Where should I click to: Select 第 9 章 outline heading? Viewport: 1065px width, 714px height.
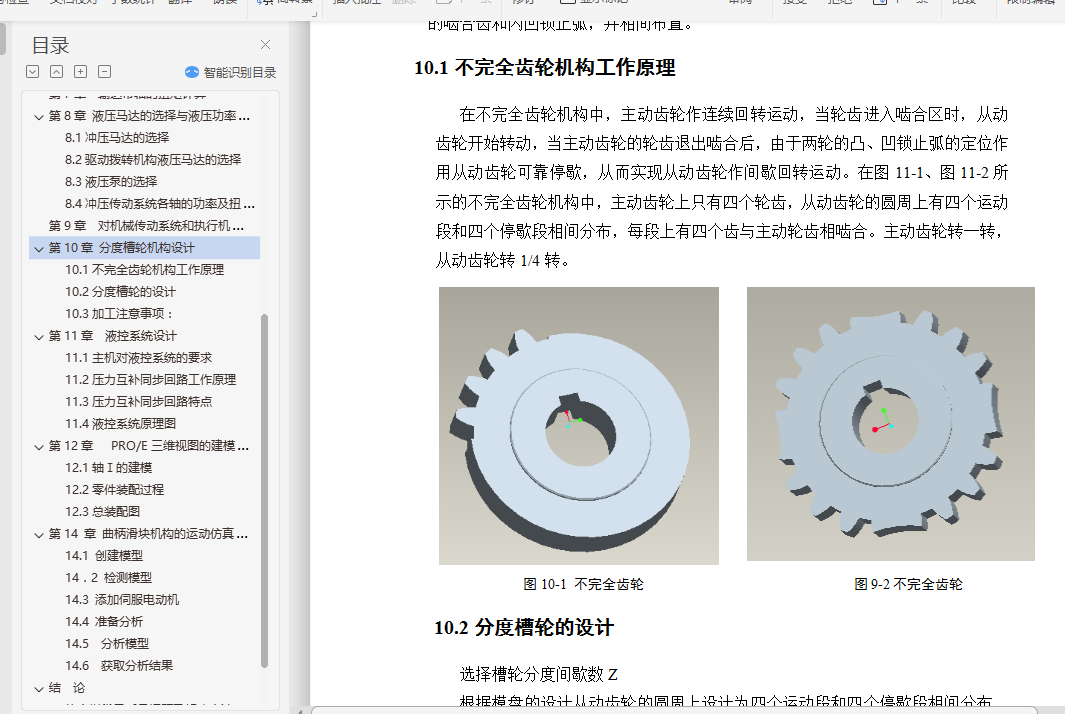146,226
